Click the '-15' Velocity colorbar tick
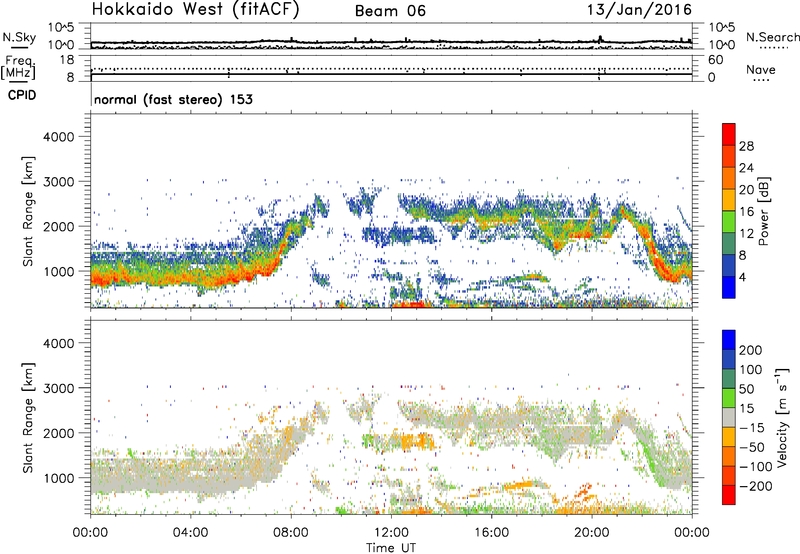The image size is (800, 554). point(752,427)
